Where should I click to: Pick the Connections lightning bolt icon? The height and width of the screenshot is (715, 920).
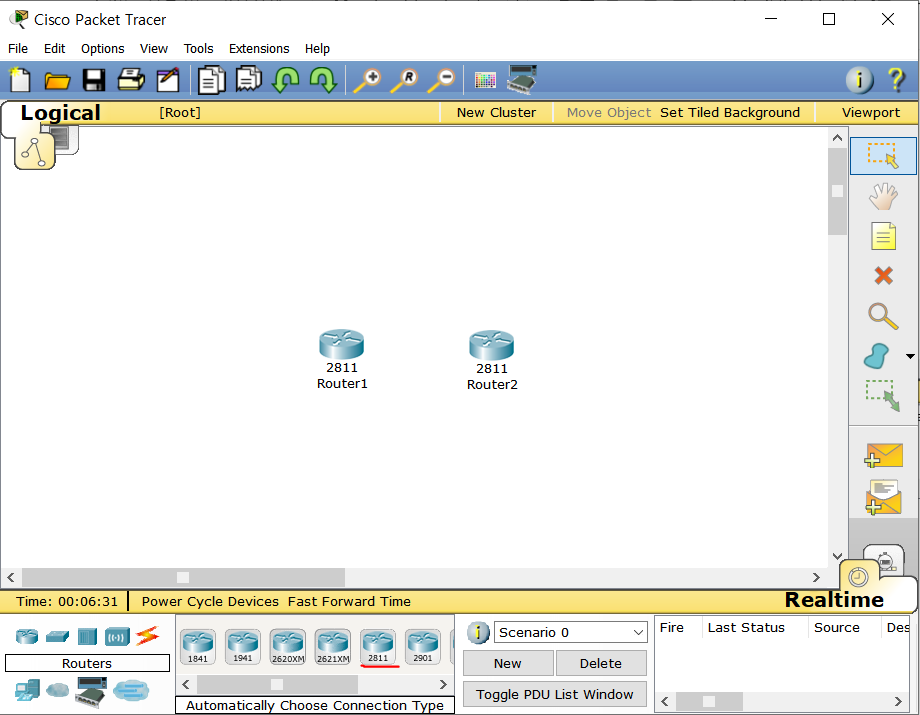(x=147, y=636)
